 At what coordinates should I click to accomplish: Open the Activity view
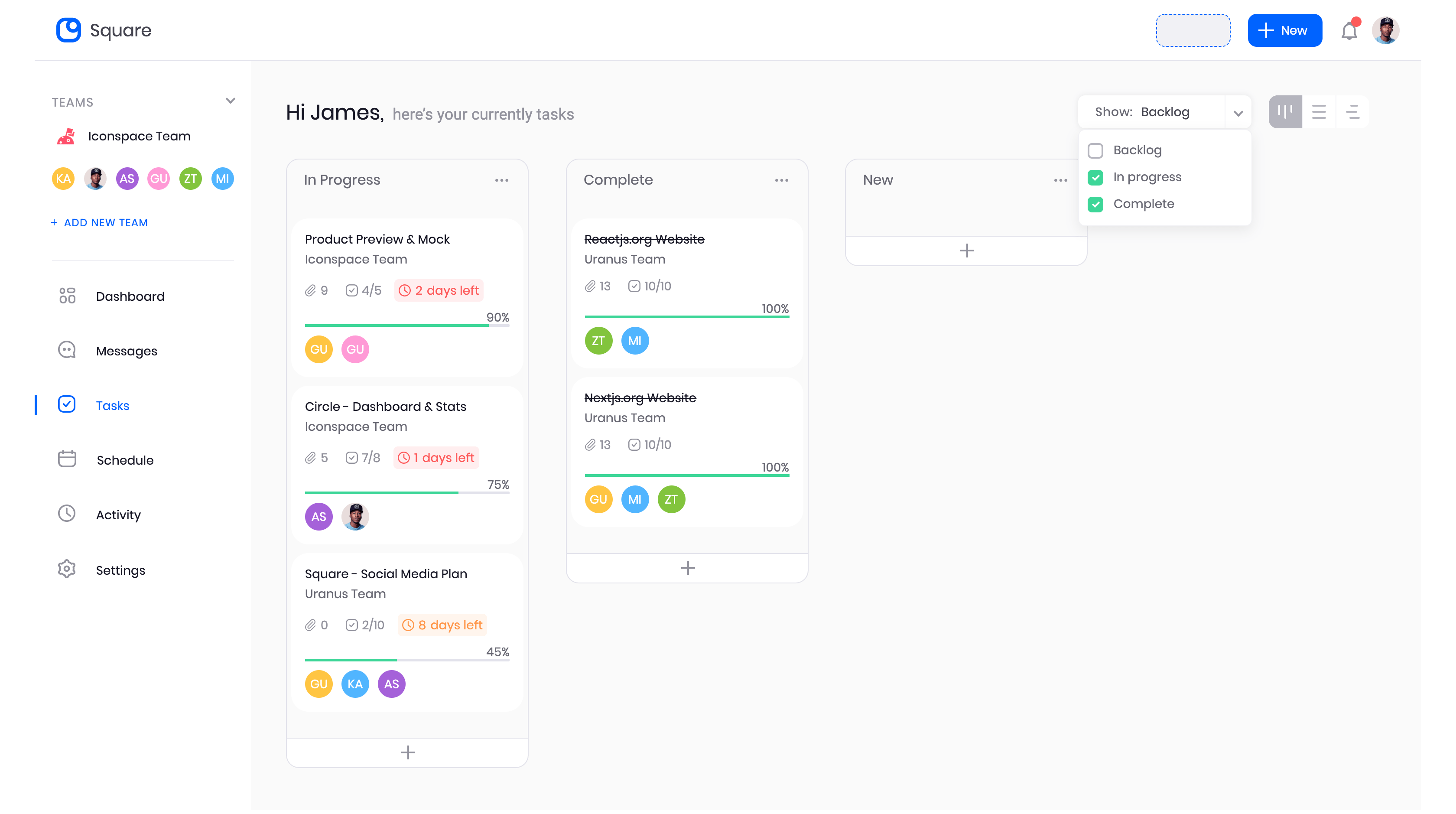pyautogui.click(x=119, y=514)
